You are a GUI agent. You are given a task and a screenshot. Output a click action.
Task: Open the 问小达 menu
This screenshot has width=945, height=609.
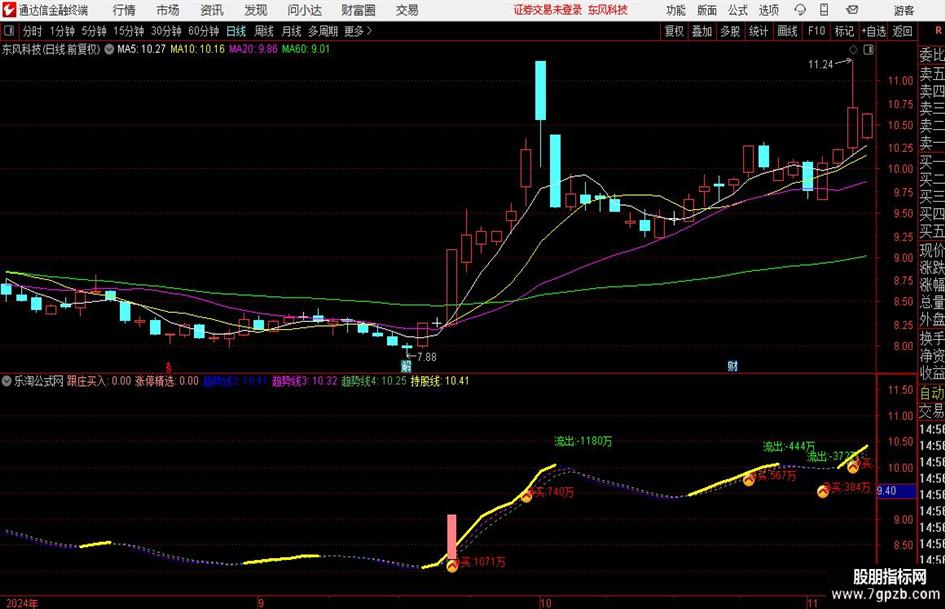tap(304, 10)
